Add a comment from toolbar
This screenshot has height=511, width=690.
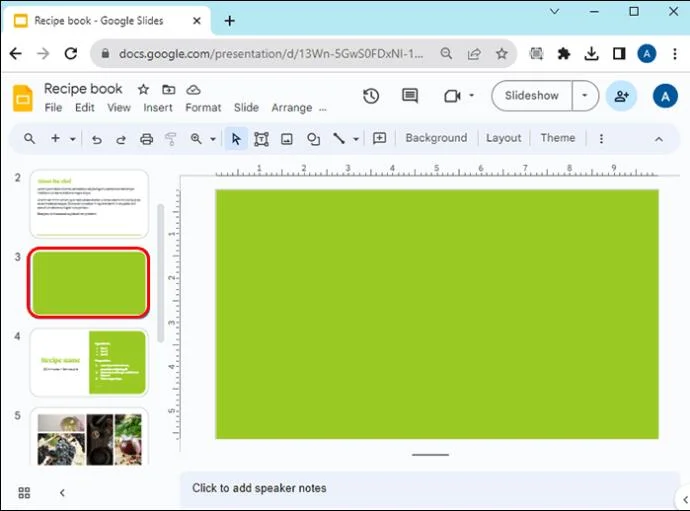[x=379, y=139]
